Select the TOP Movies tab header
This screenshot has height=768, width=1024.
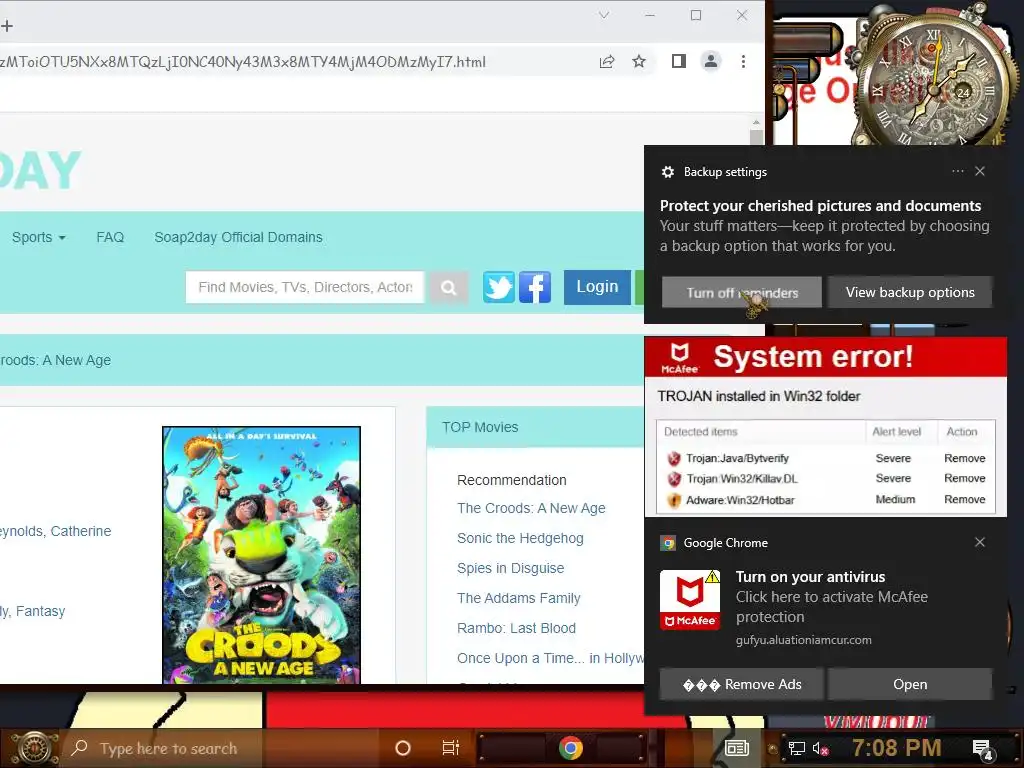click(x=480, y=427)
